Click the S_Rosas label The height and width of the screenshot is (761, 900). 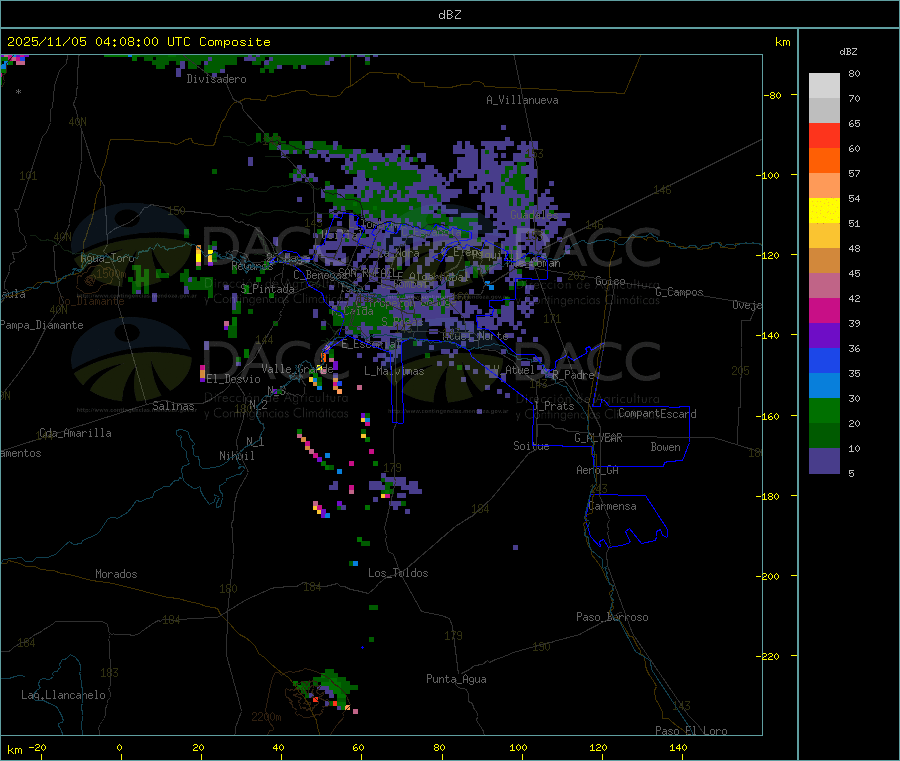click(402, 322)
